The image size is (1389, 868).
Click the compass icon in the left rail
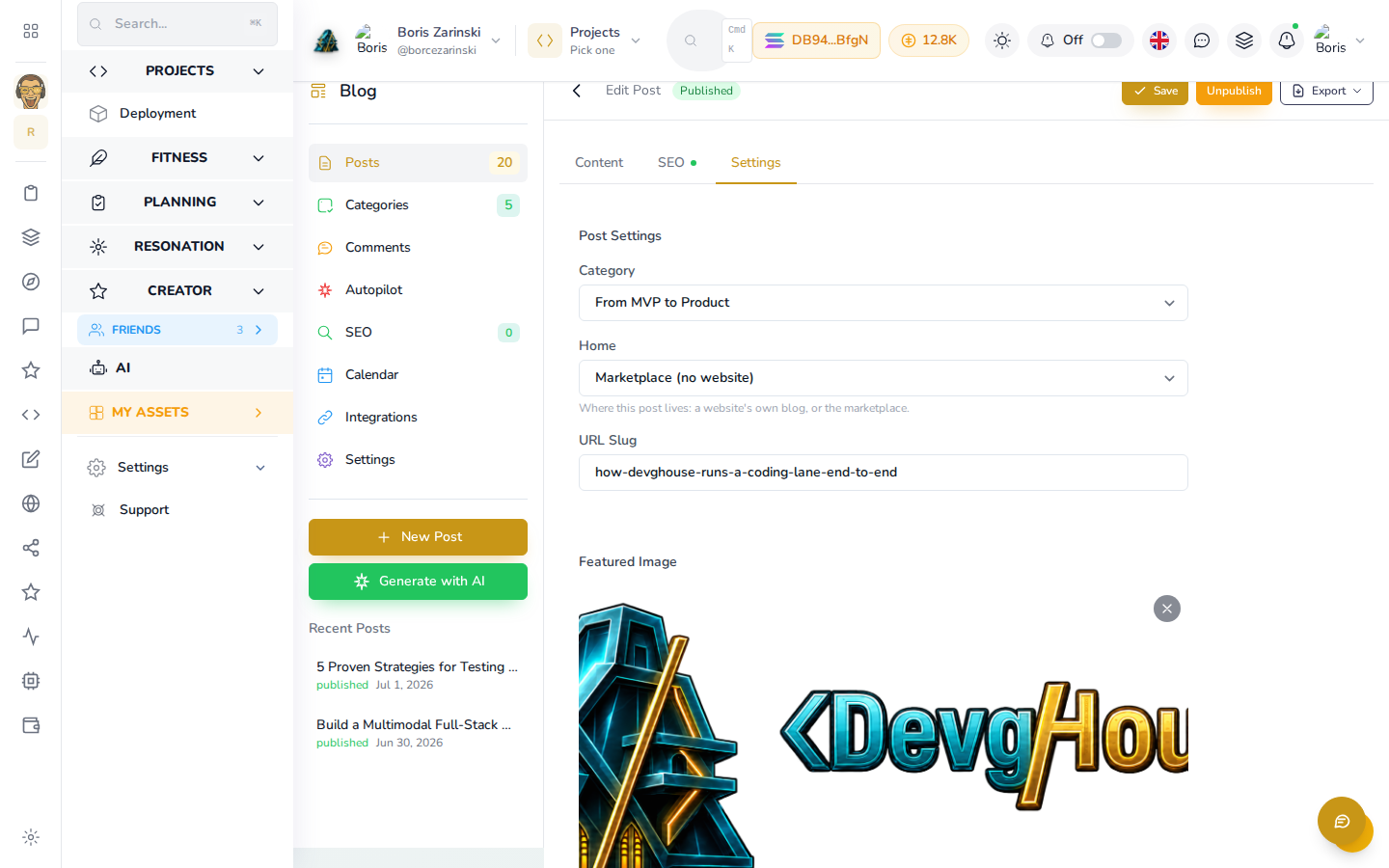tap(31, 282)
